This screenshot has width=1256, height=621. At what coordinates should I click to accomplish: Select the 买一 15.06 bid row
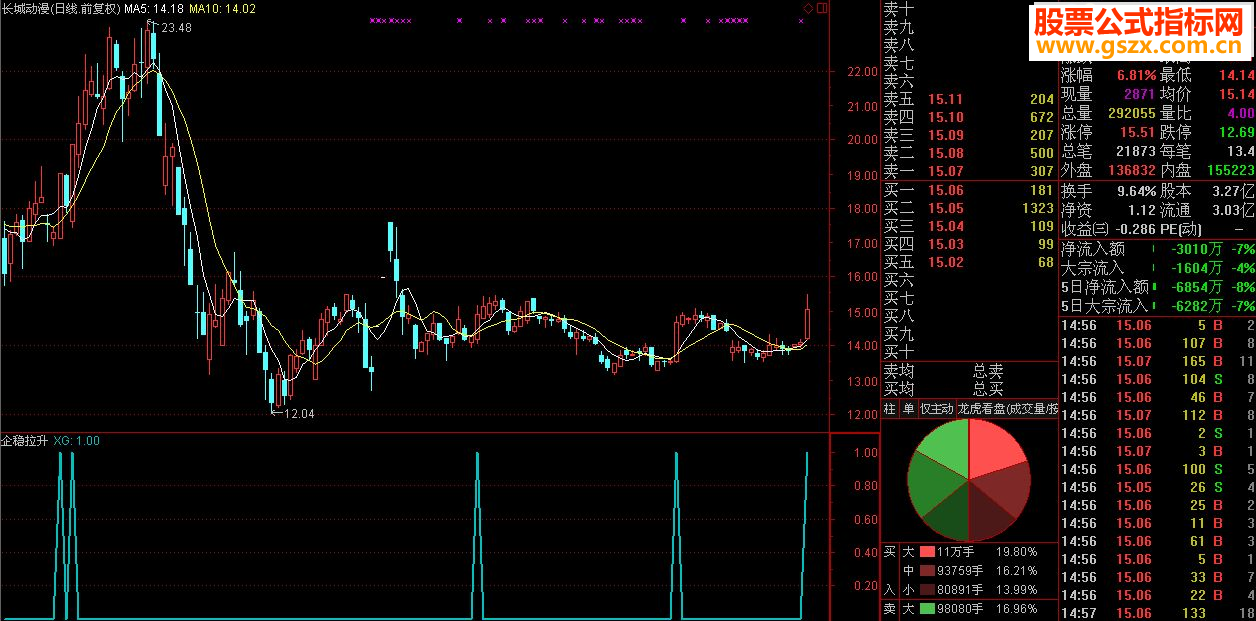click(969, 190)
